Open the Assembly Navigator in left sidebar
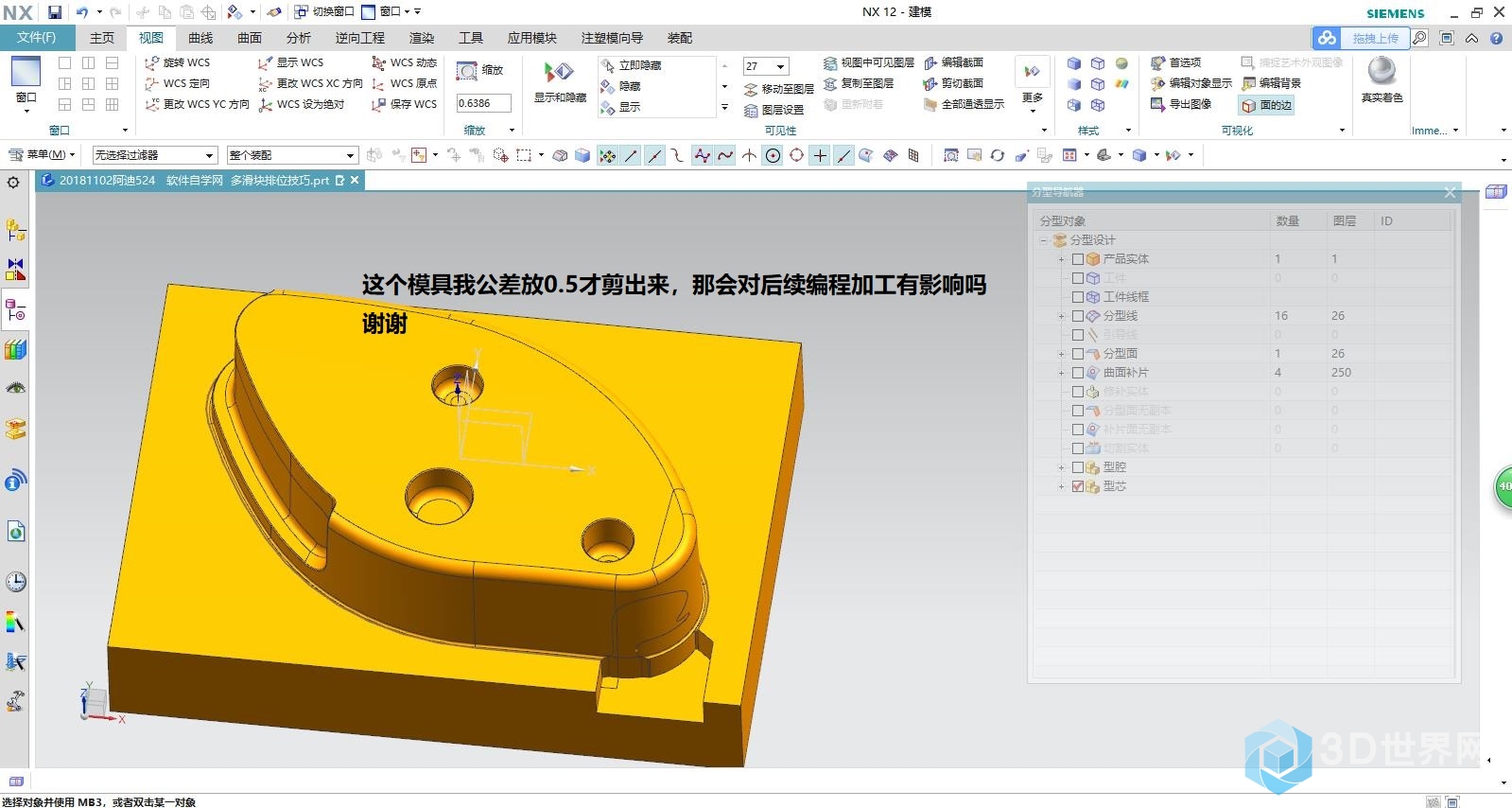This screenshot has height=808, width=1512. tap(15, 229)
